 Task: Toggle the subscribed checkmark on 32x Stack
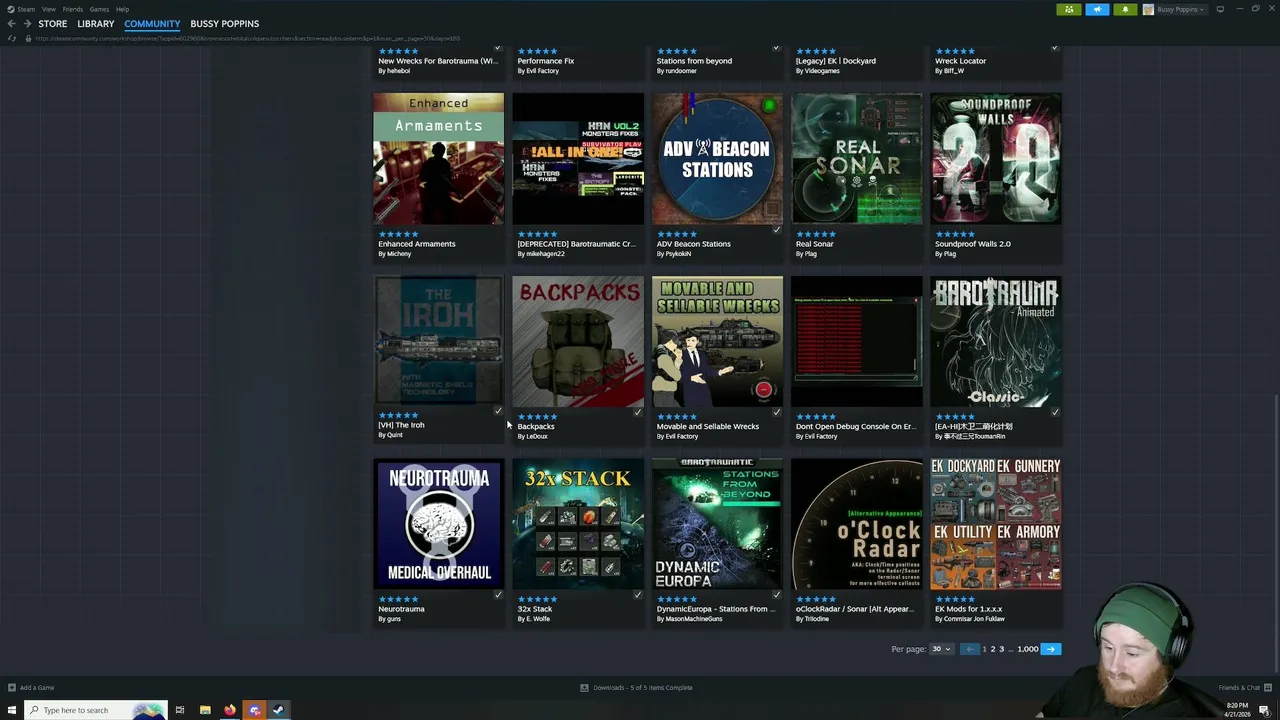637,594
